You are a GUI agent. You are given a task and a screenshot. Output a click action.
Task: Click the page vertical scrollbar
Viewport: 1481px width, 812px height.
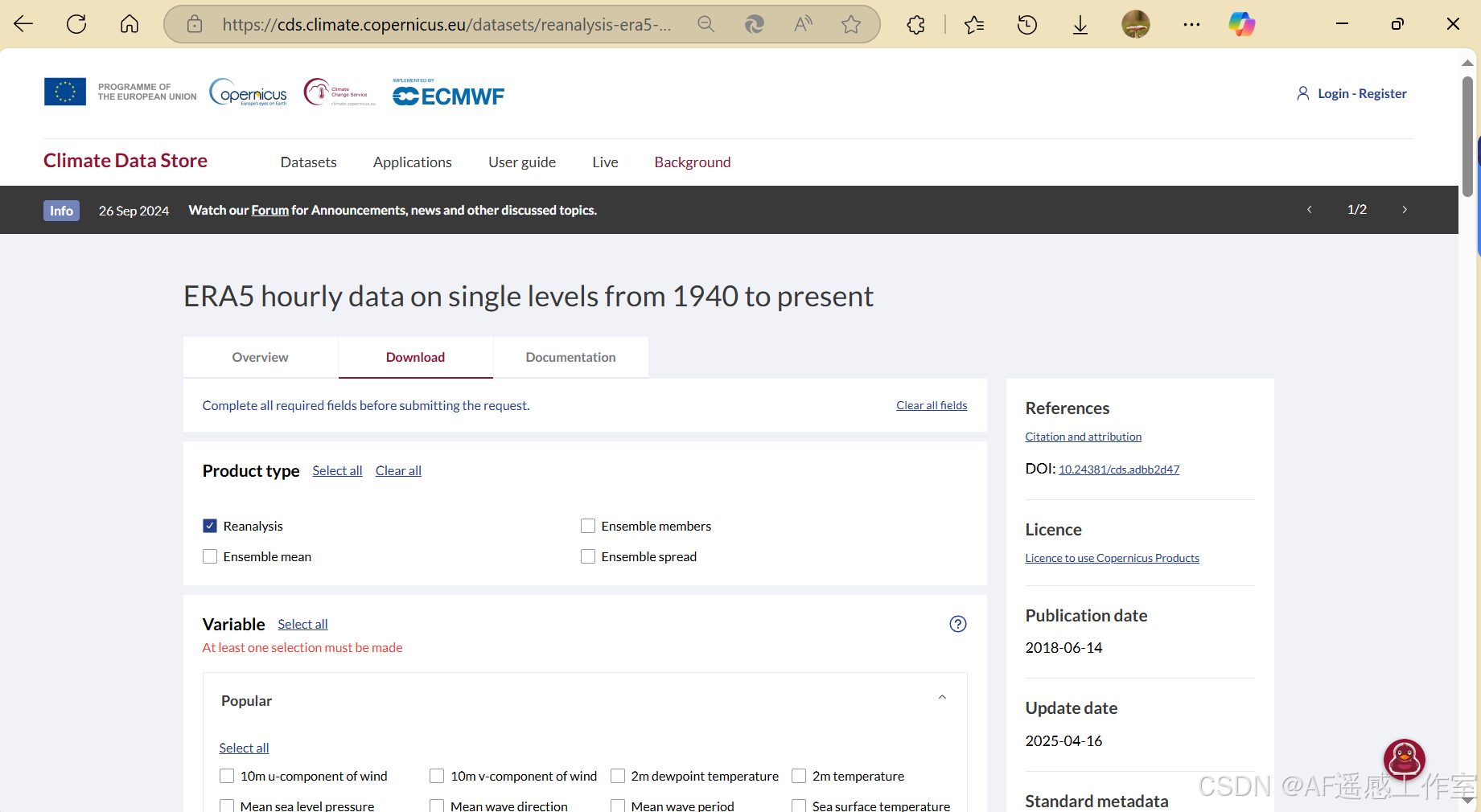click(1467, 137)
